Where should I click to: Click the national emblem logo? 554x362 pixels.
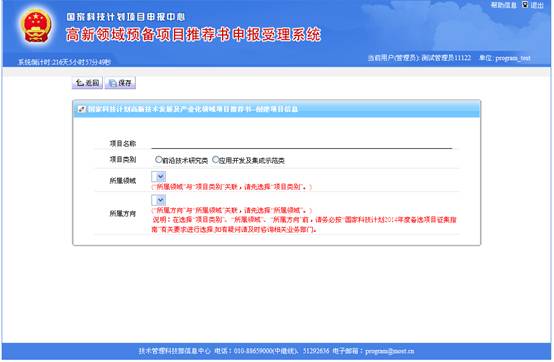click(36, 26)
